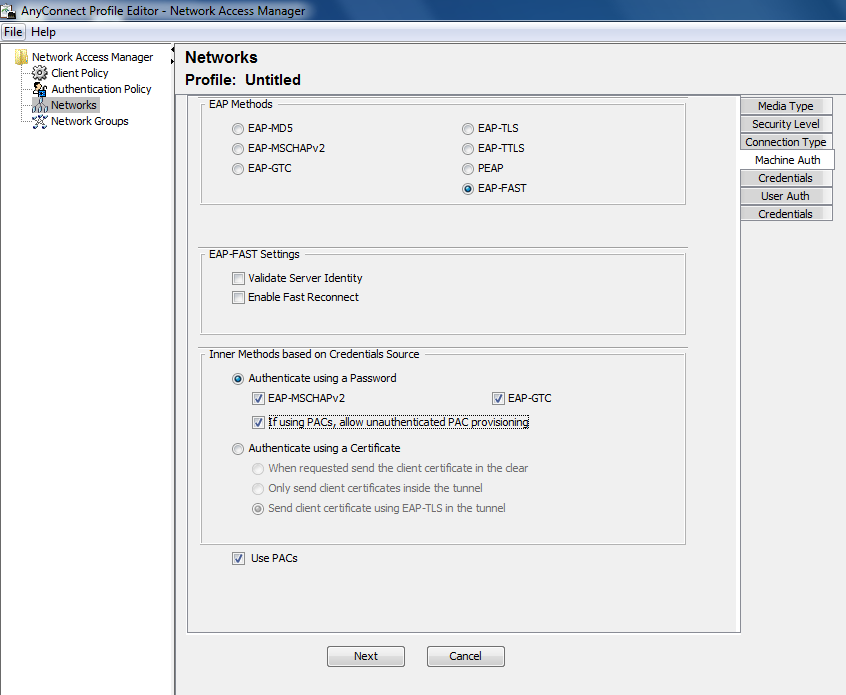Toggle unauthenticated PAC provisioning checkbox

click(258, 423)
